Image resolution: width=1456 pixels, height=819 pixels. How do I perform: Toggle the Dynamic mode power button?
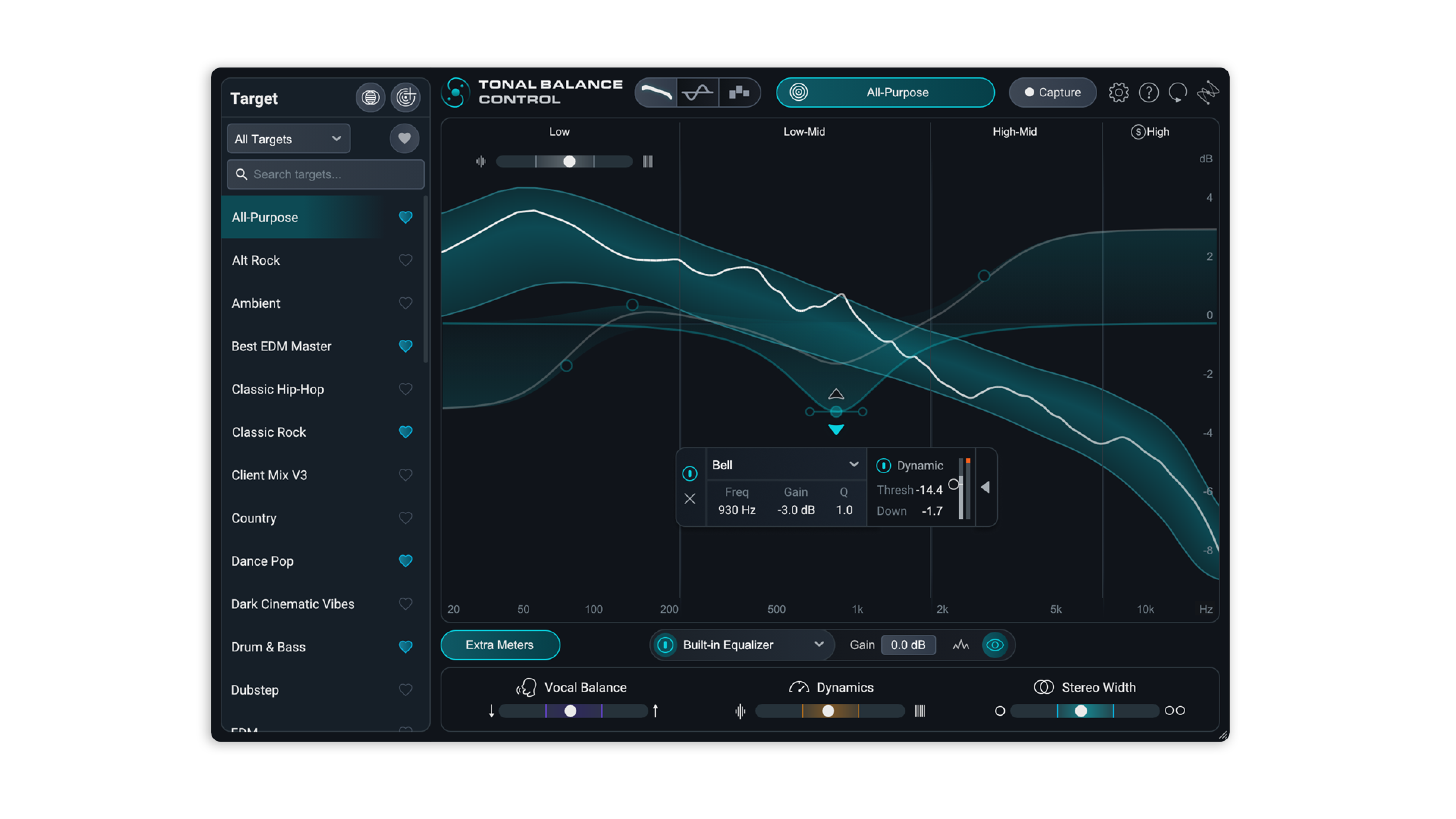tap(883, 465)
